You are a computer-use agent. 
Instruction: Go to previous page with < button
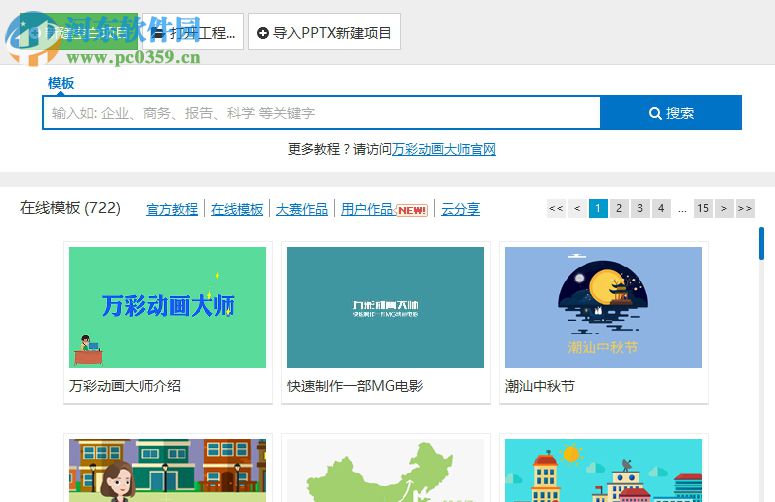[577, 209]
